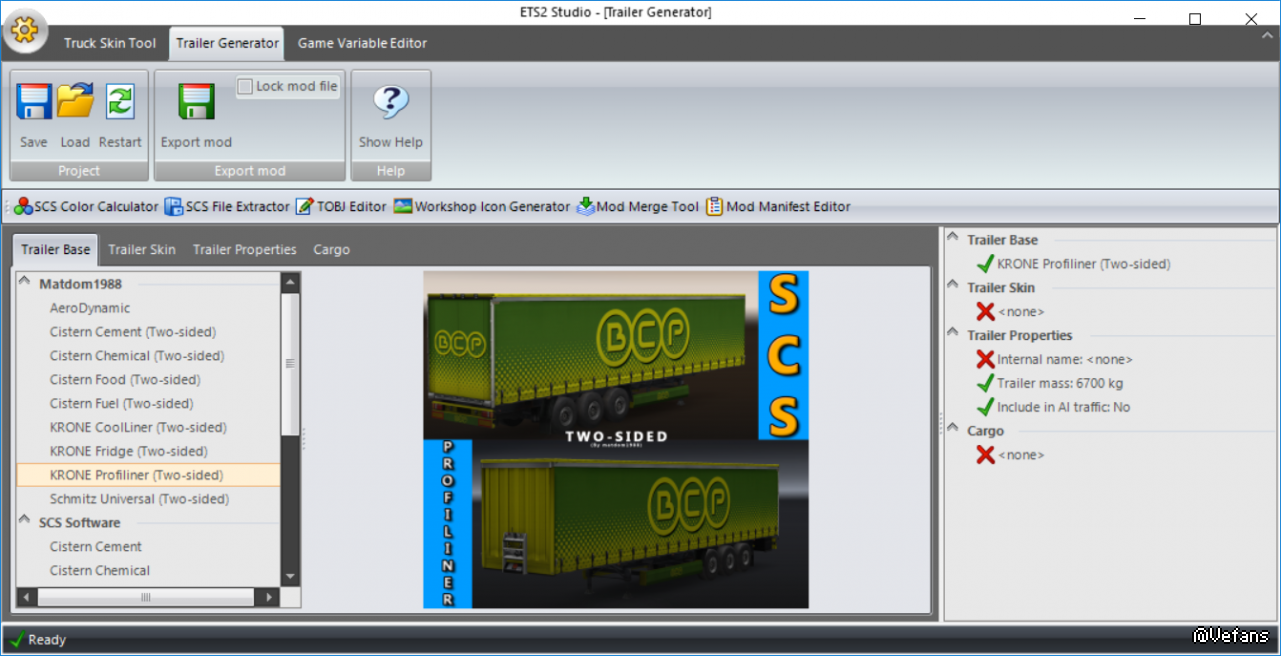This screenshot has width=1281, height=656.
Task: Click the green check beside KRONE Profiliner summary
Action: 985,264
